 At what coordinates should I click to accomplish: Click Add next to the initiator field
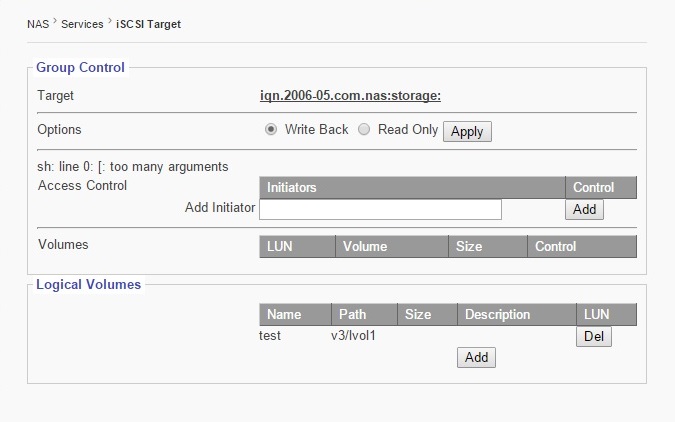coord(584,209)
